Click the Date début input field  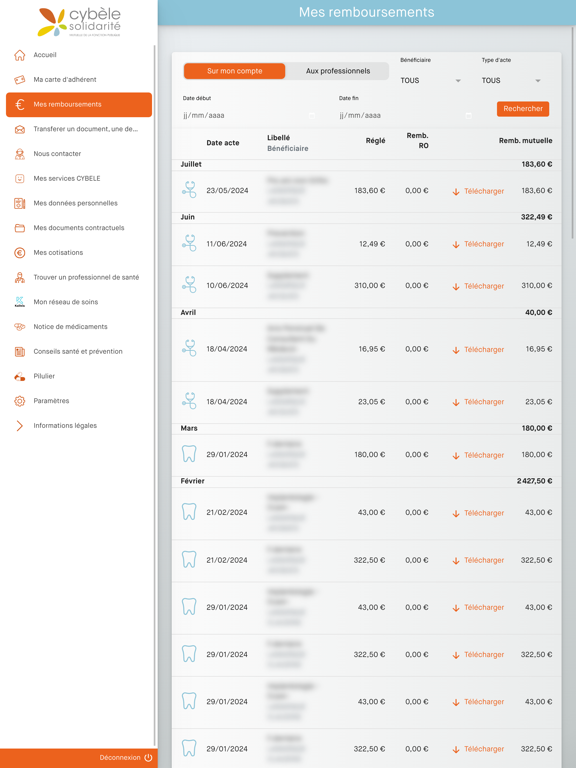(250, 116)
